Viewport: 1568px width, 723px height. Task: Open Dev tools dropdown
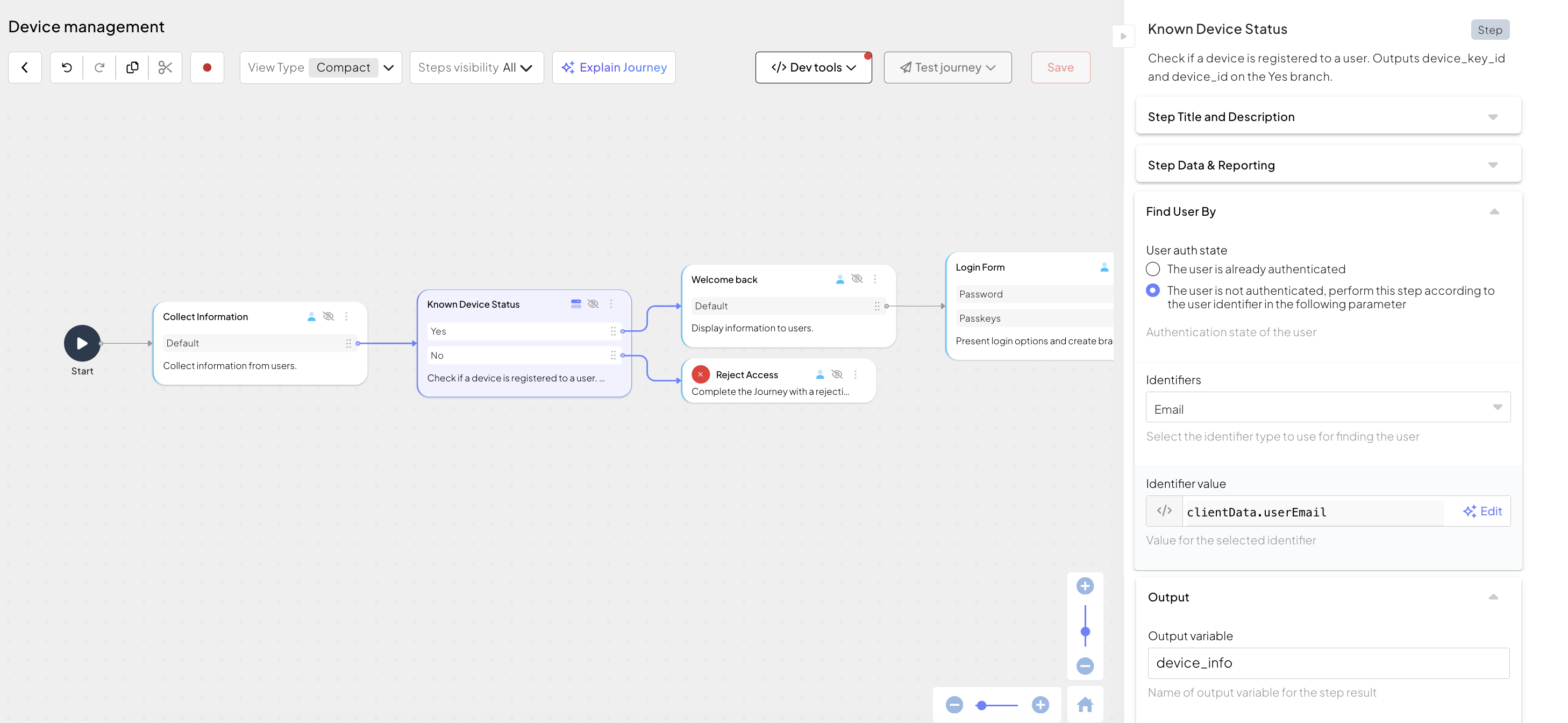[813, 67]
